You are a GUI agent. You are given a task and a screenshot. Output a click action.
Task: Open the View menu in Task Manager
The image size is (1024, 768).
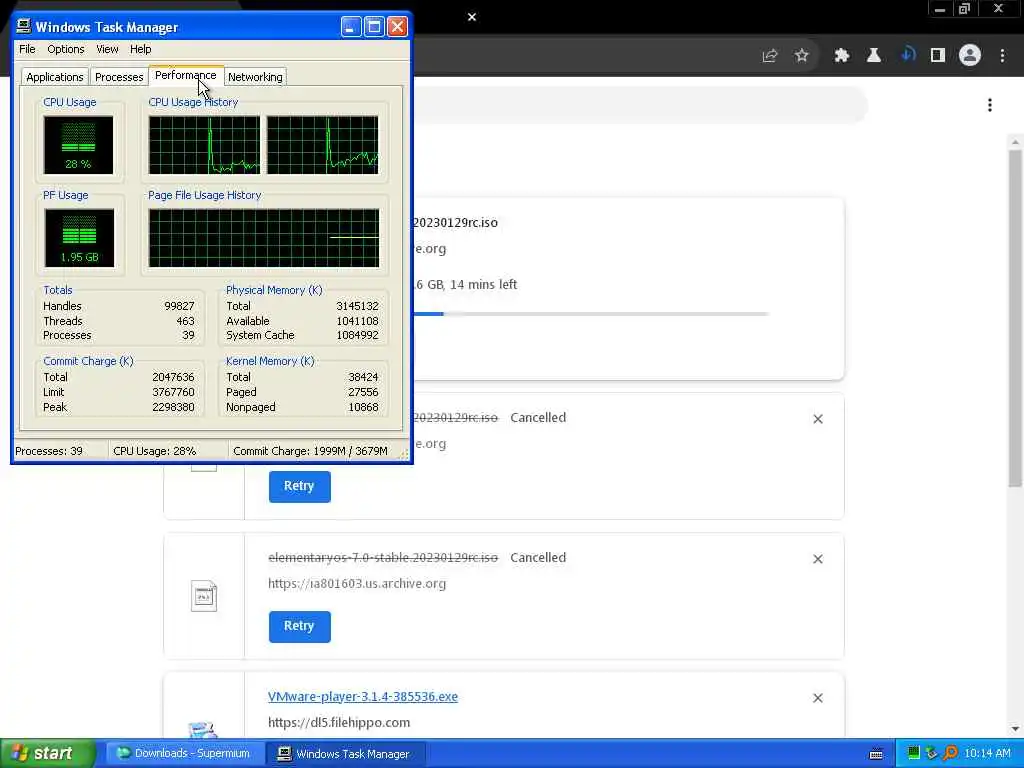[x=107, y=49]
